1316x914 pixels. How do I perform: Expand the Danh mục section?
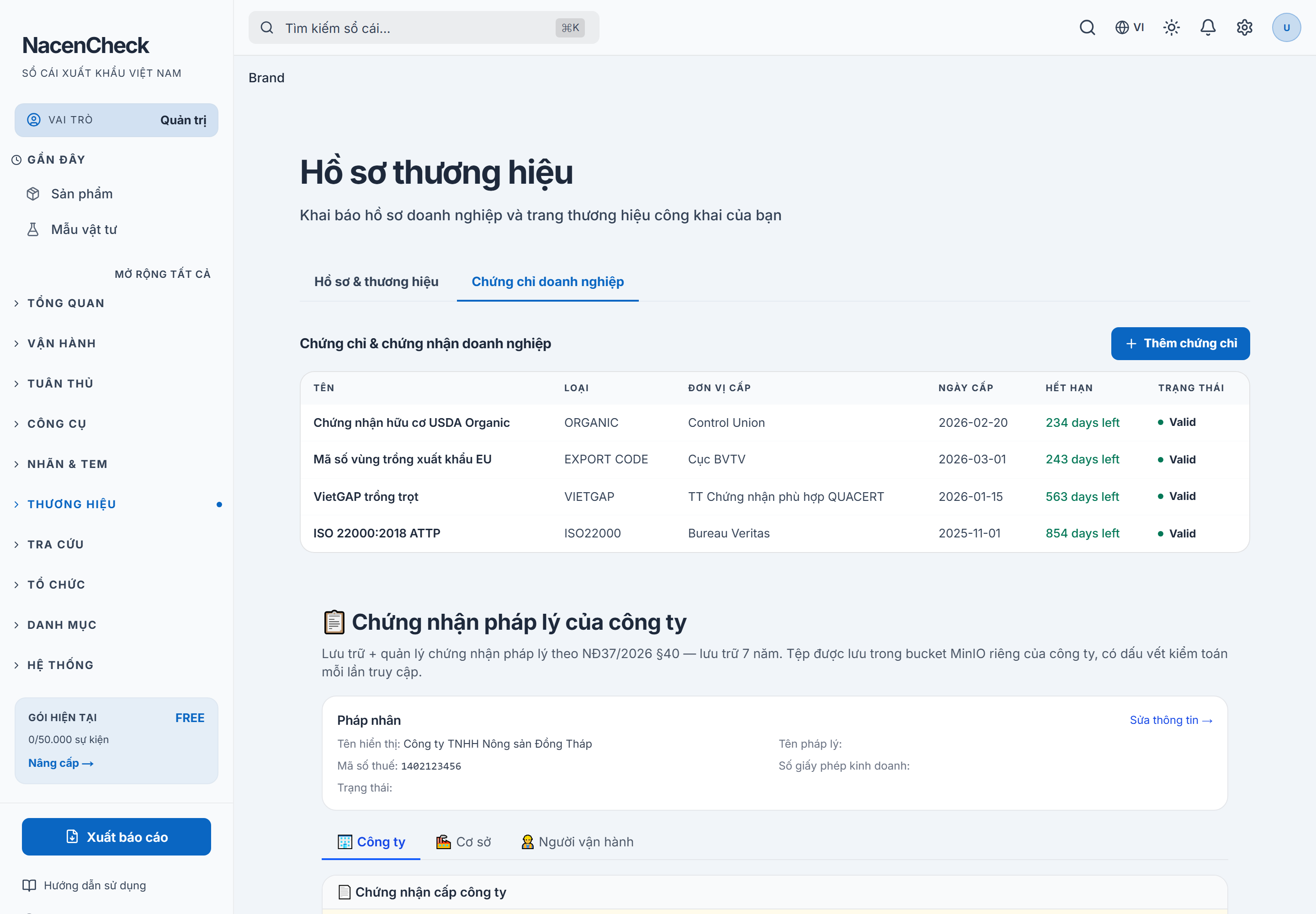click(116, 625)
